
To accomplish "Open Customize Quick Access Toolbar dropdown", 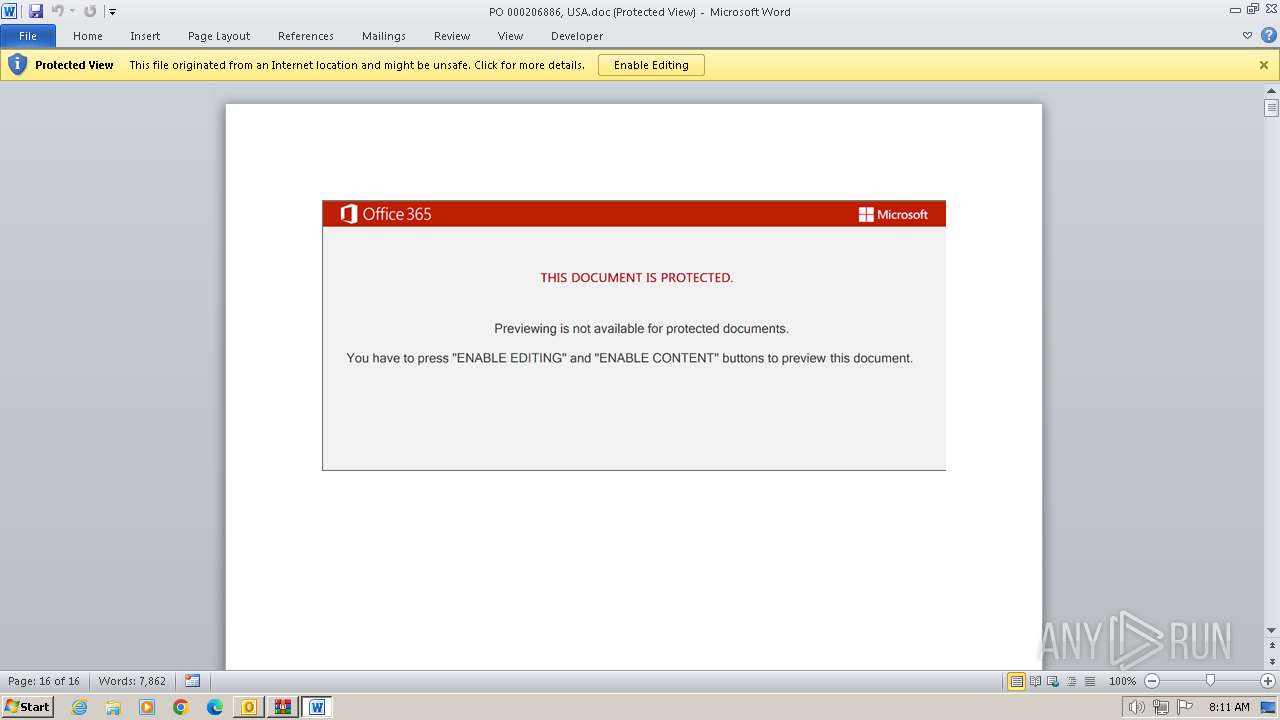I will coord(112,12).
